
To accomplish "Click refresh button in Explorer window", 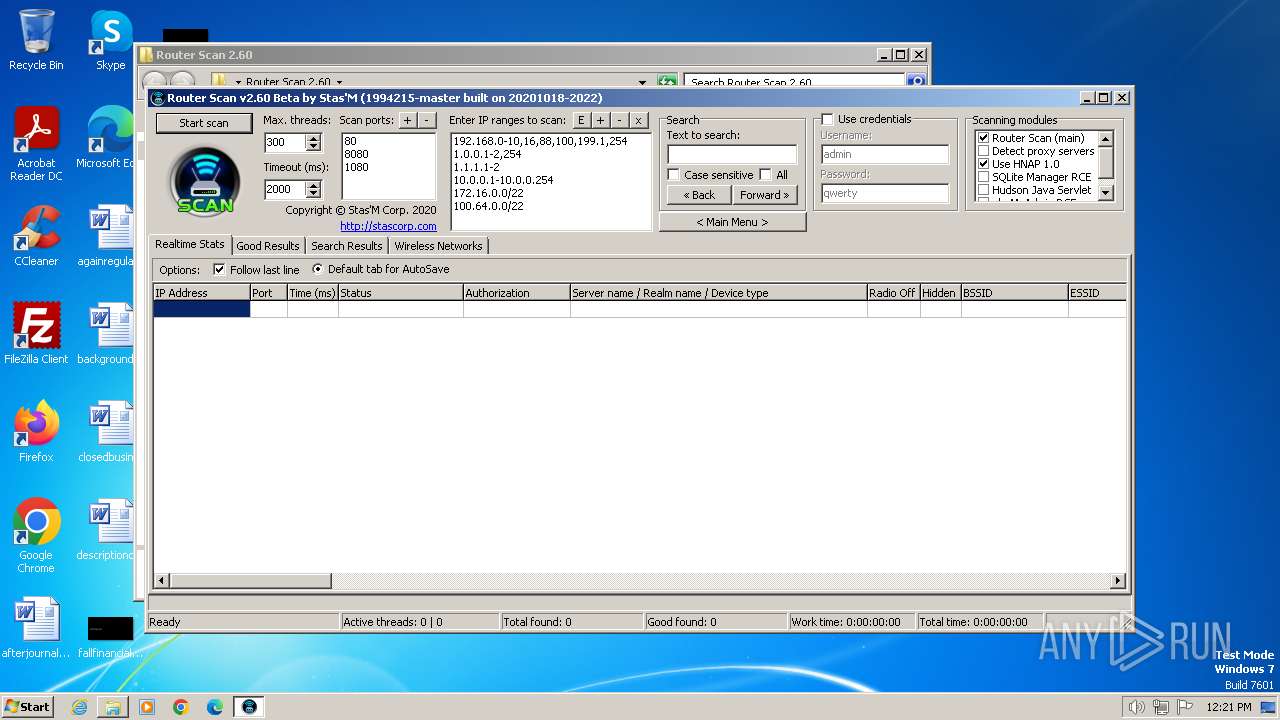I will point(667,82).
